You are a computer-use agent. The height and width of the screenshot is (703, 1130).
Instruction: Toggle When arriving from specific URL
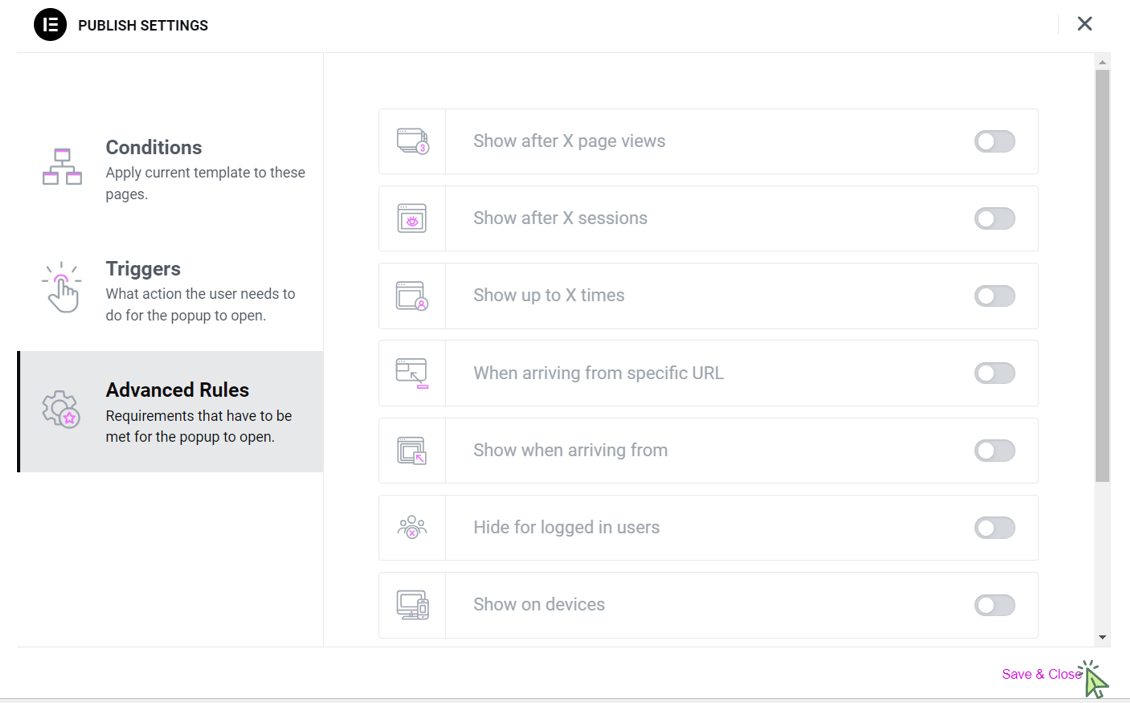tap(995, 373)
